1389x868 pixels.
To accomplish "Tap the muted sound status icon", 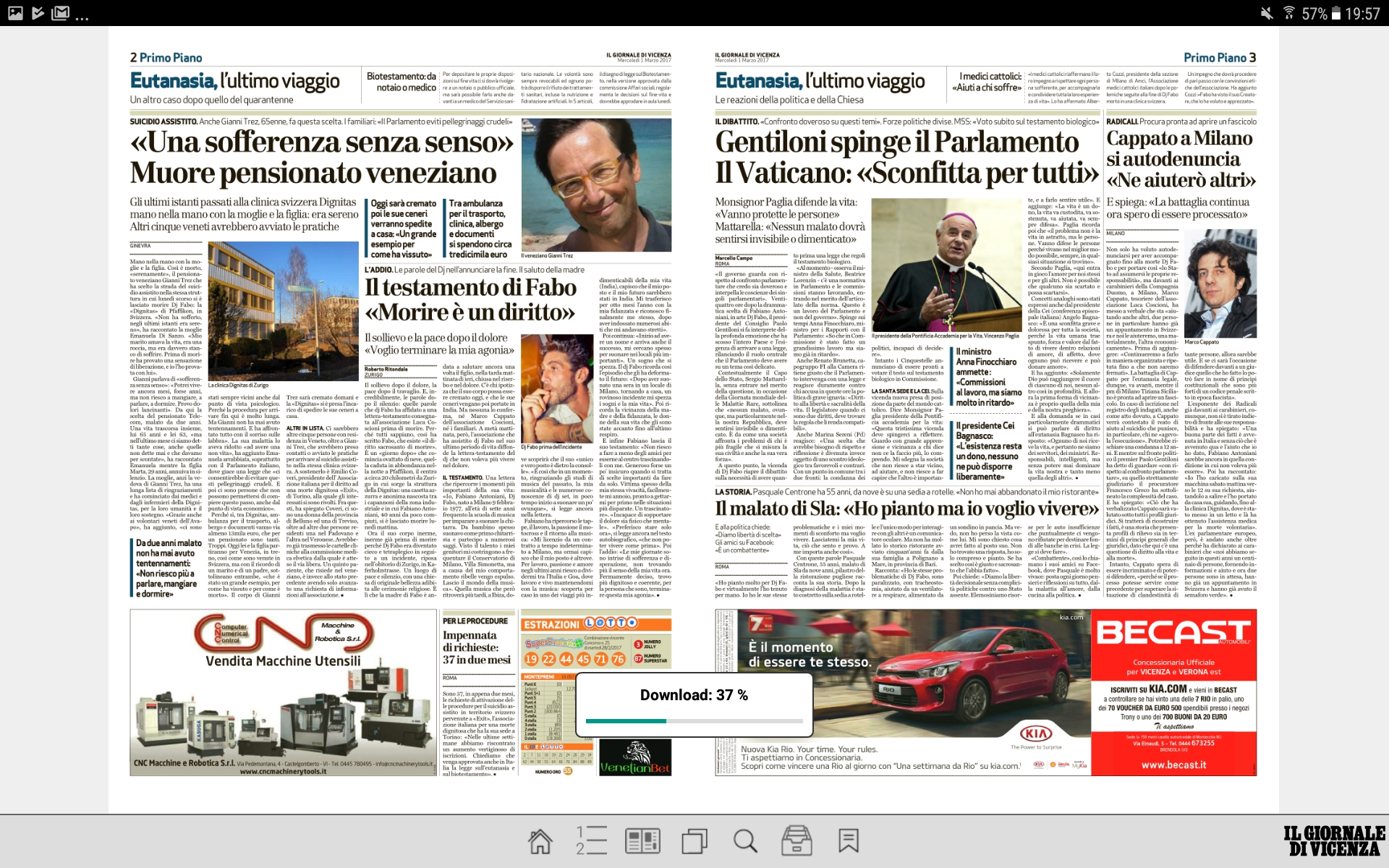I will pyautogui.click(x=1266, y=13).
